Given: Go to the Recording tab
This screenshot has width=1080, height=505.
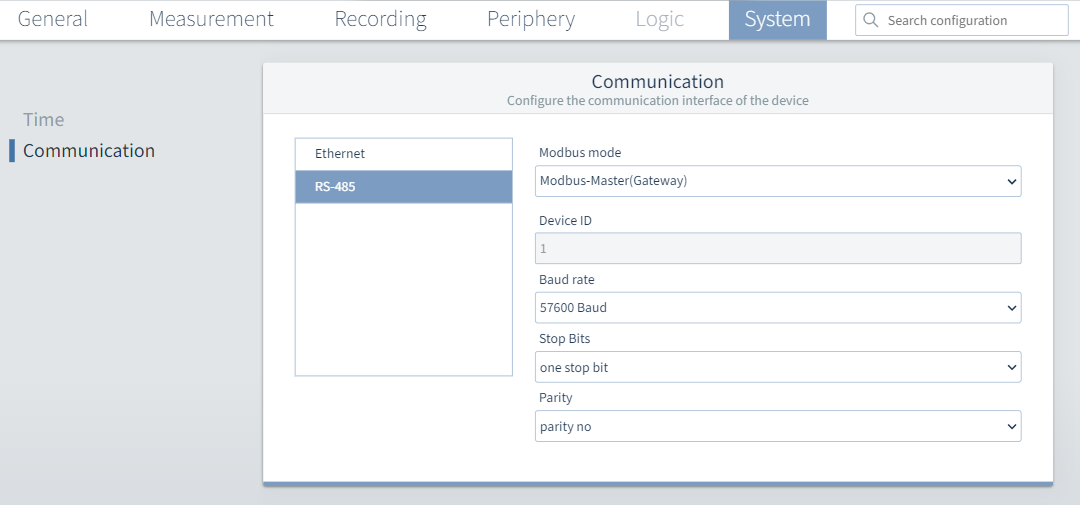Looking at the screenshot, I should 380,19.
